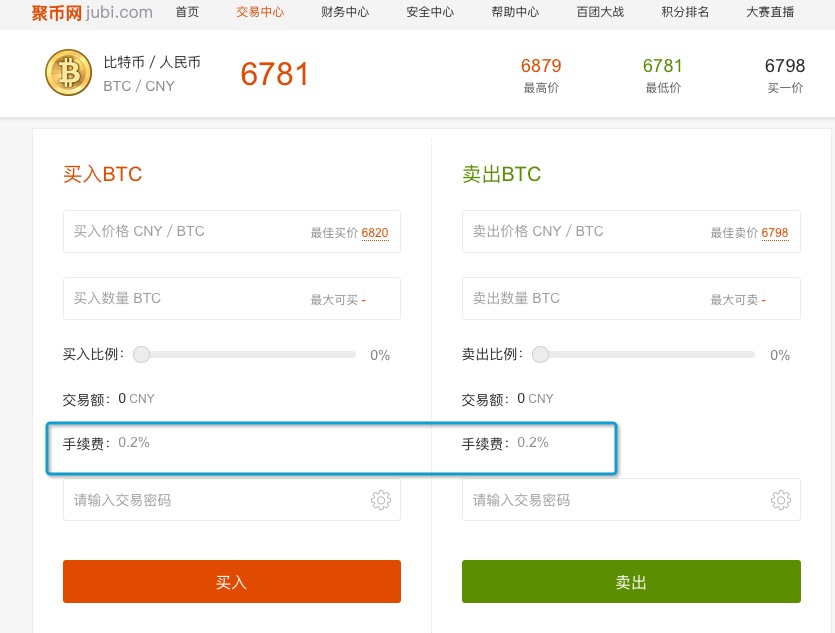Click the best buy price 6820 link
The width and height of the screenshot is (835, 633).
[x=375, y=233]
